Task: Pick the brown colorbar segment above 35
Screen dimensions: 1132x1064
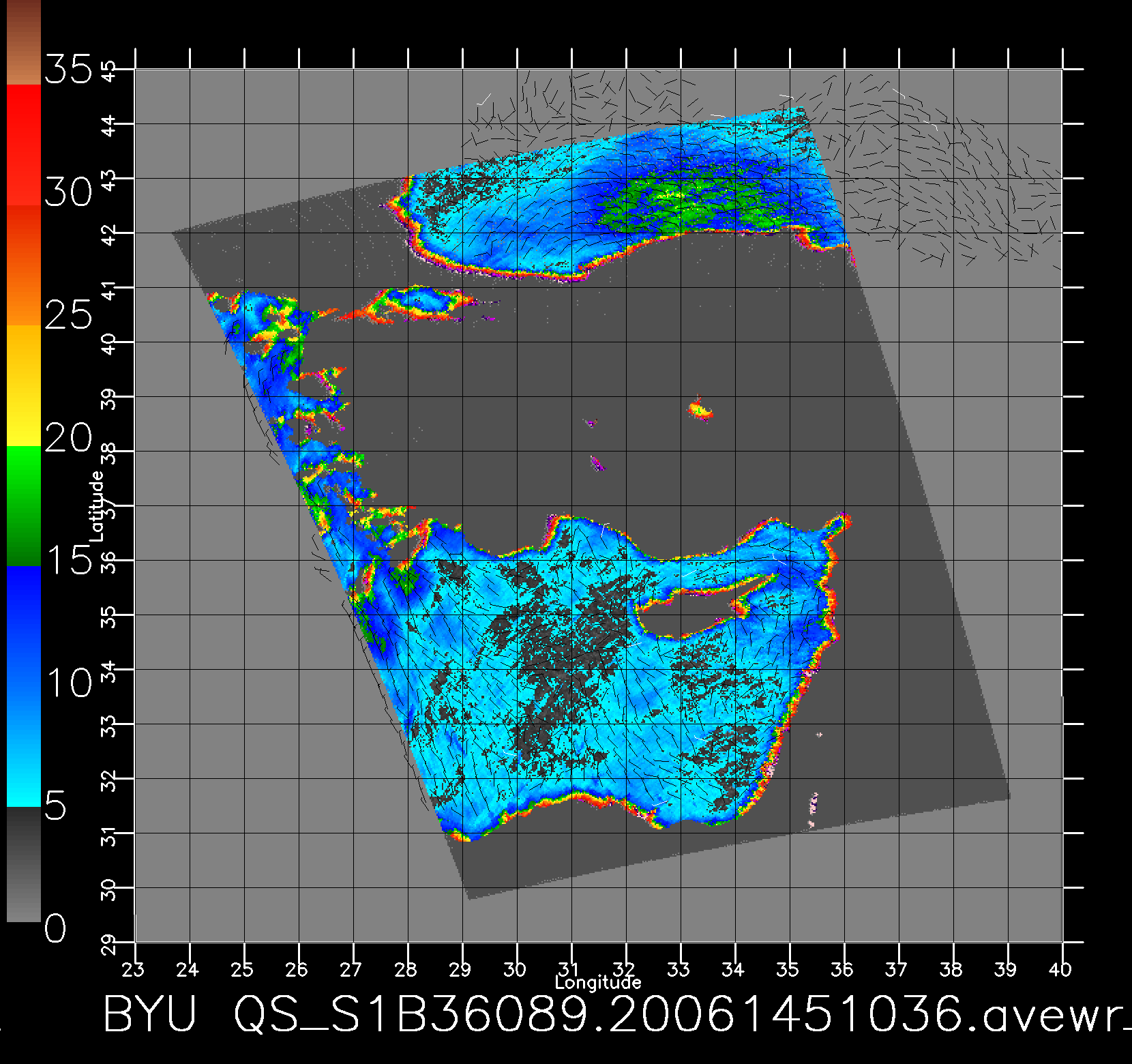Action: 23,42
